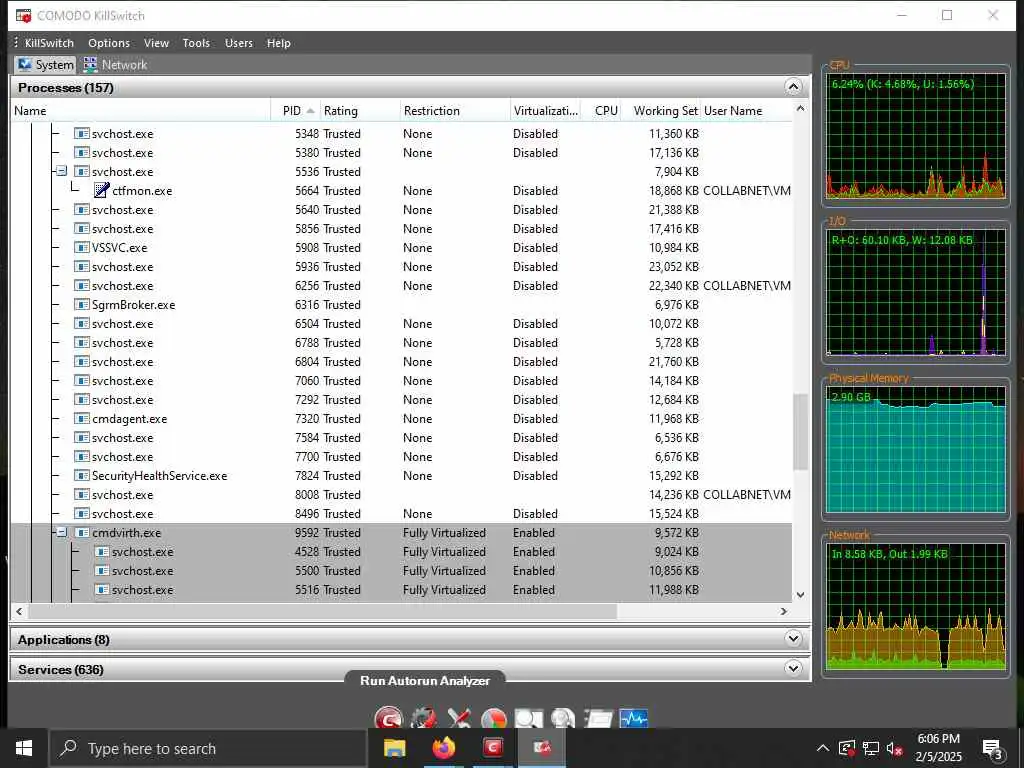Click the disc with magnifier dock icon

563,718
